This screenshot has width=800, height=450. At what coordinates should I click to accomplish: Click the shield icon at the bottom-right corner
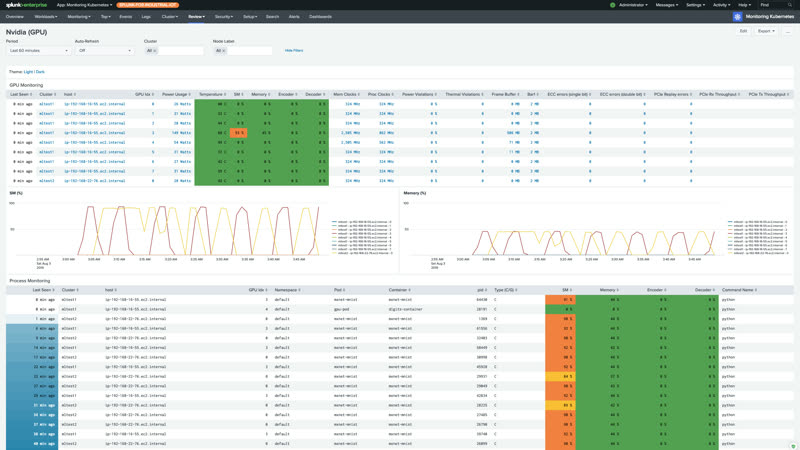pos(793,445)
